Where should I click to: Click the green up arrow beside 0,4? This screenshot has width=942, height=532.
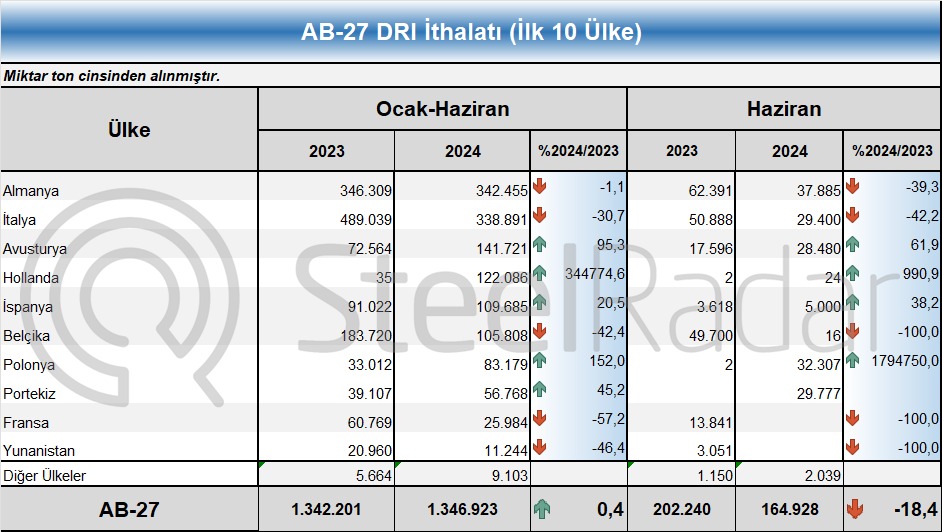click(x=542, y=509)
